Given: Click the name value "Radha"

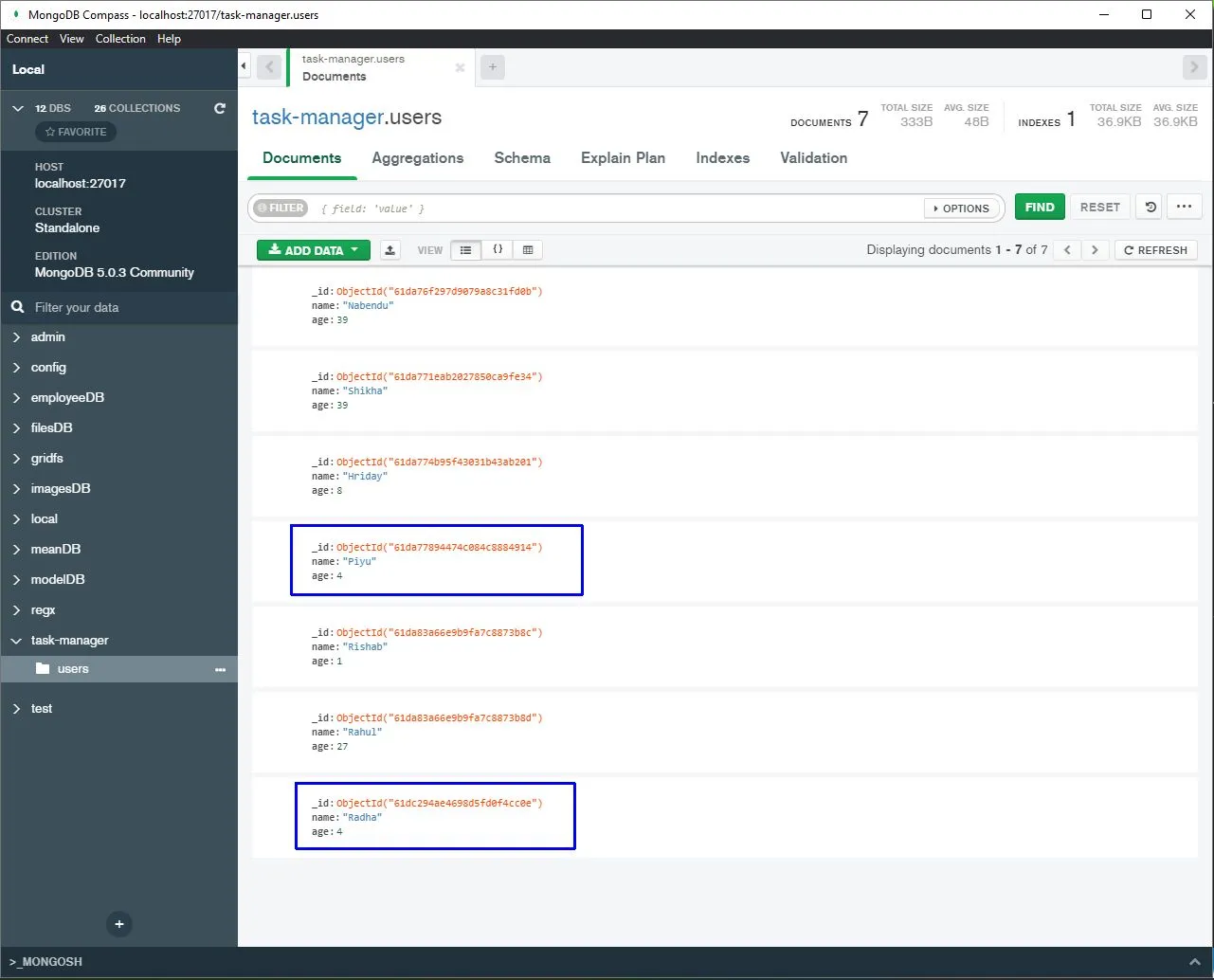Looking at the screenshot, I should (x=363, y=818).
